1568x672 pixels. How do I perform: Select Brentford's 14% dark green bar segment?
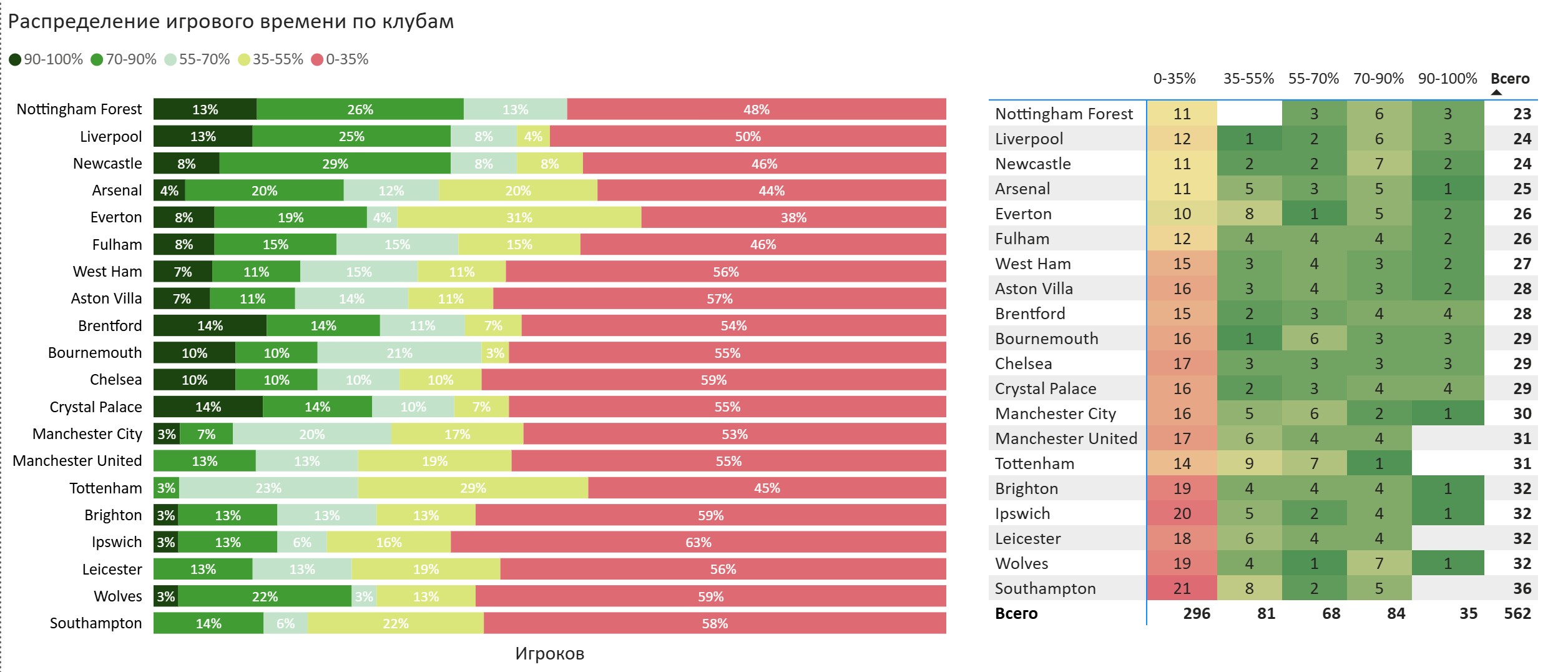tap(210, 325)
